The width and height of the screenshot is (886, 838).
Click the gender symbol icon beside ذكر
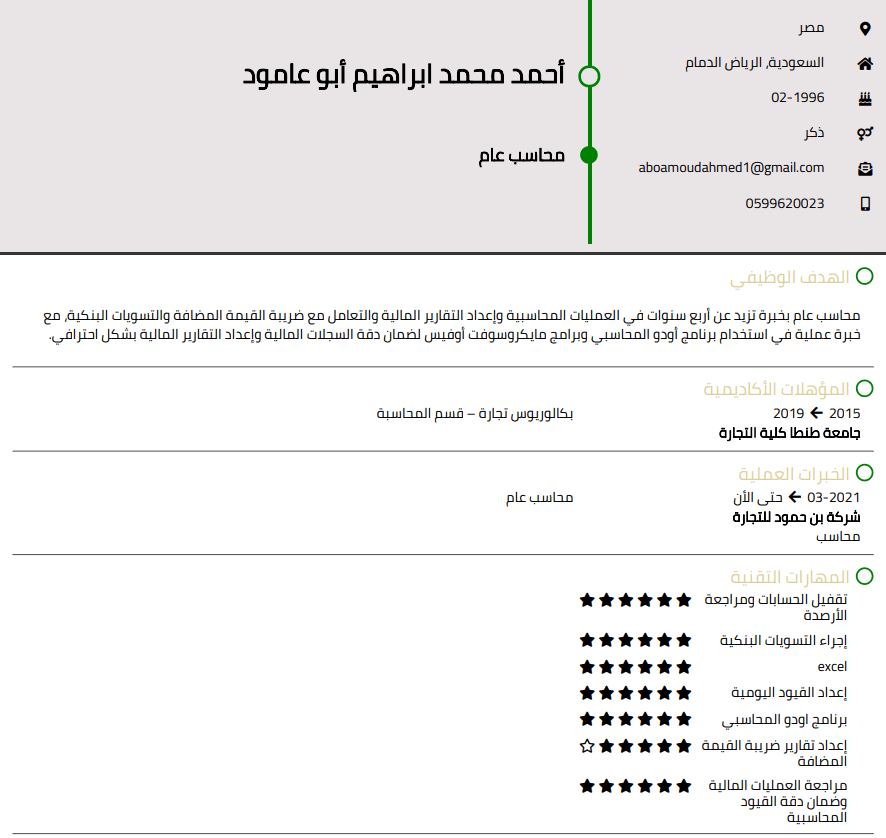coord(865,133)
